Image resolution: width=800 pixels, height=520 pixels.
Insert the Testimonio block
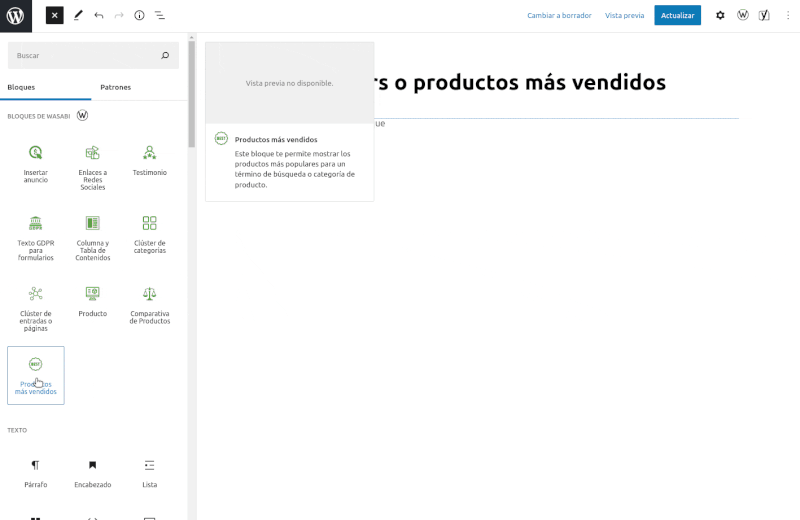click(x=149, y=162)
